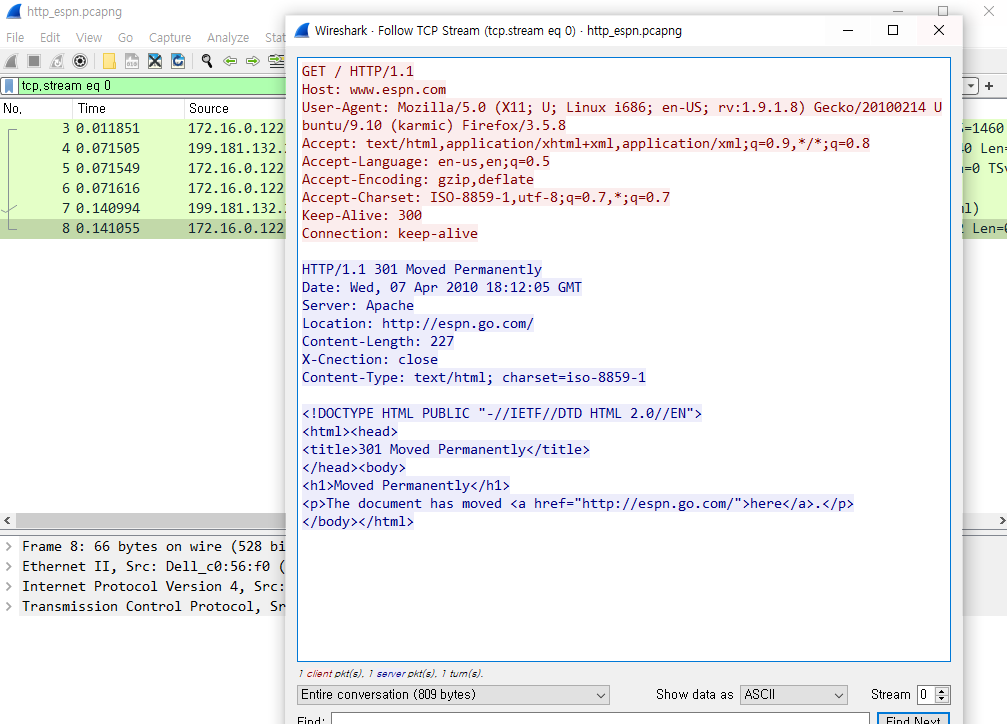
Task: Go forward with the right green arrow
Action: (253, 61)
